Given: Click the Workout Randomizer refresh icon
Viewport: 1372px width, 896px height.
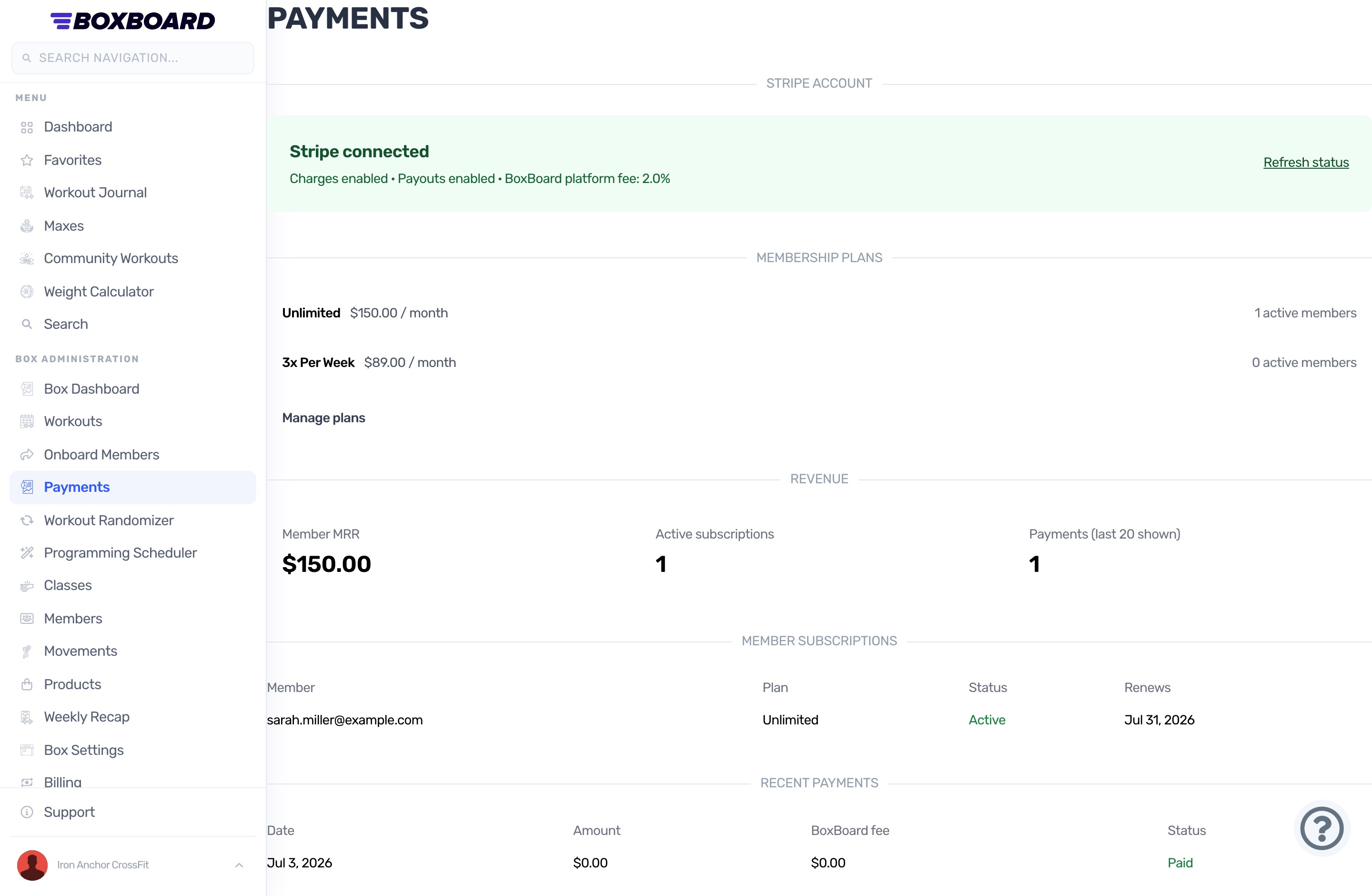Looking at the screenshot, I should (27, 520).
